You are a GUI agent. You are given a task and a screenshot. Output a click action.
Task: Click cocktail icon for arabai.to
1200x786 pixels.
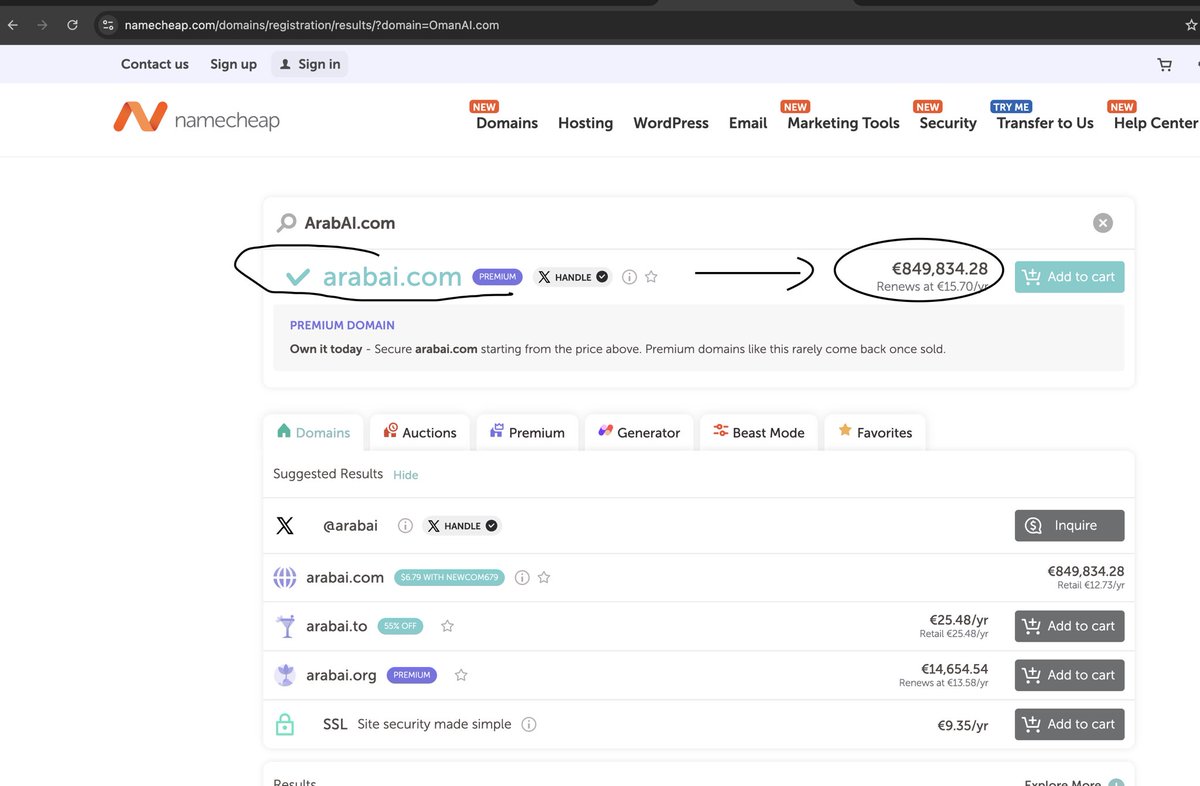(x=286, y=626)
